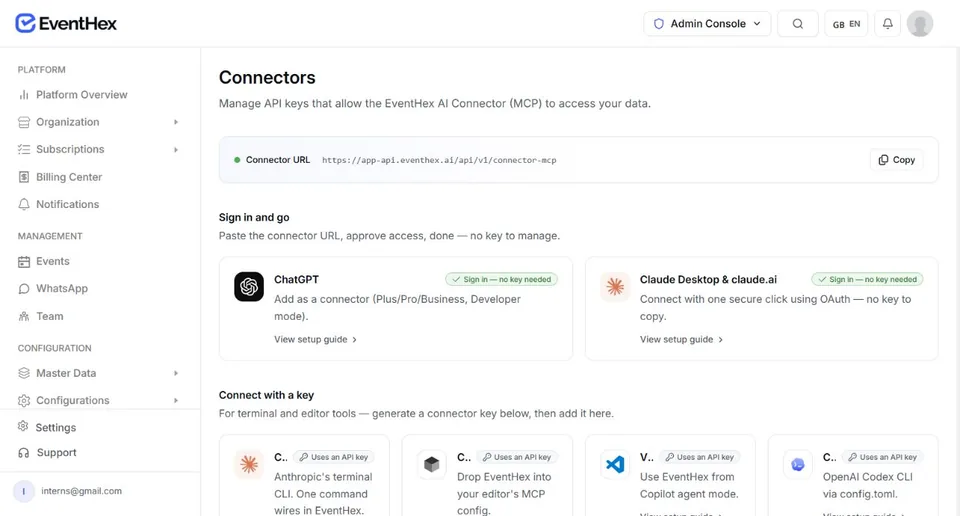960x516 pixels.
Task: Open the Organization menu item
Action: click(67, 122)
